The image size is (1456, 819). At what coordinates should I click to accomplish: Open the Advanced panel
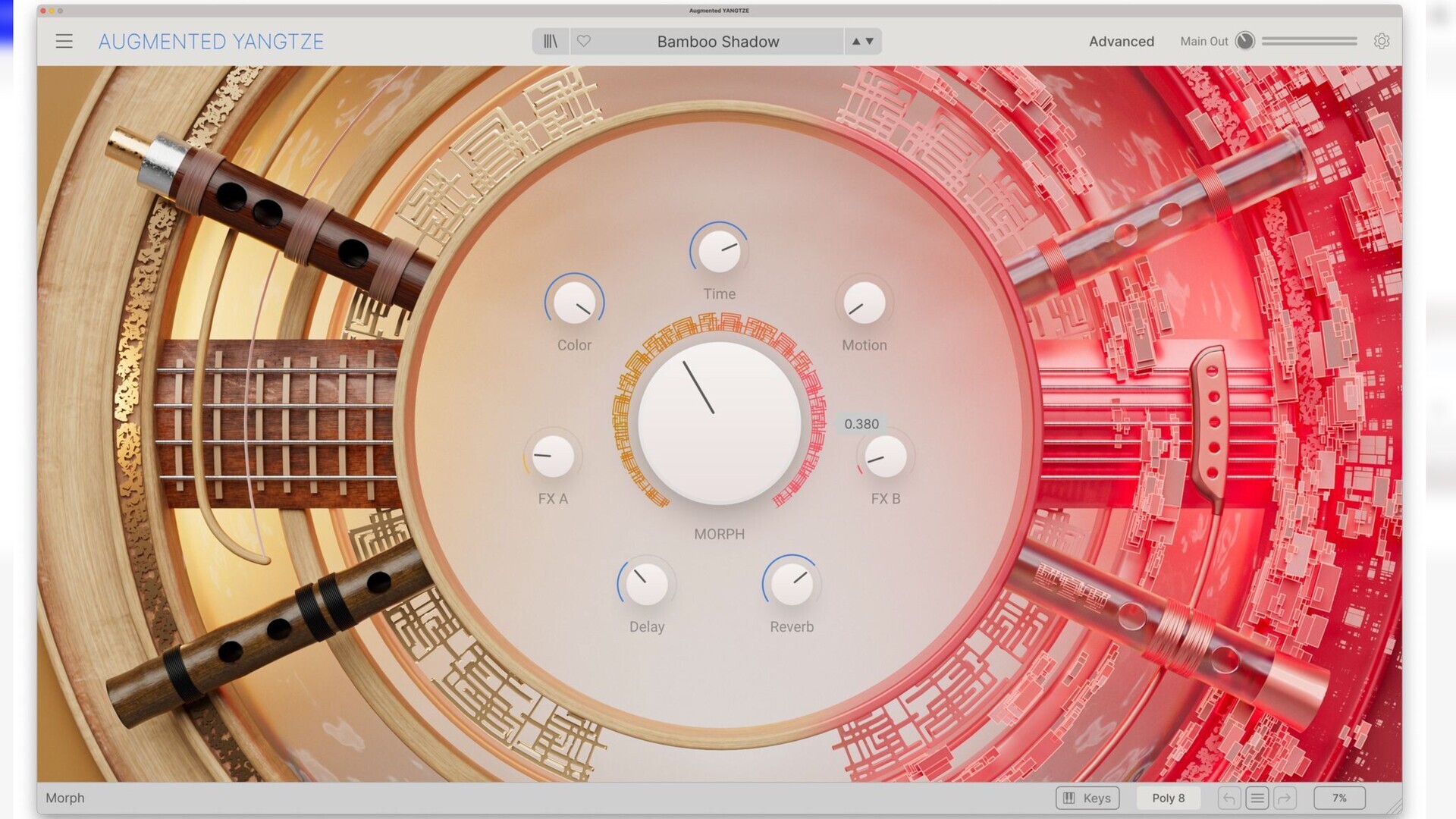coord(1122,41)
